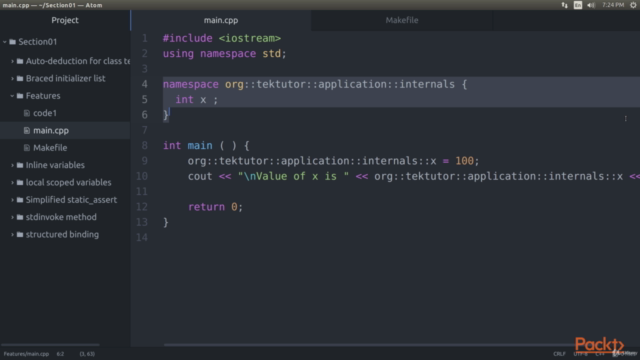This screenshot has width=640, height=360.
Task: Expand the Braced initializer list folder
Action: coord(12,78)
